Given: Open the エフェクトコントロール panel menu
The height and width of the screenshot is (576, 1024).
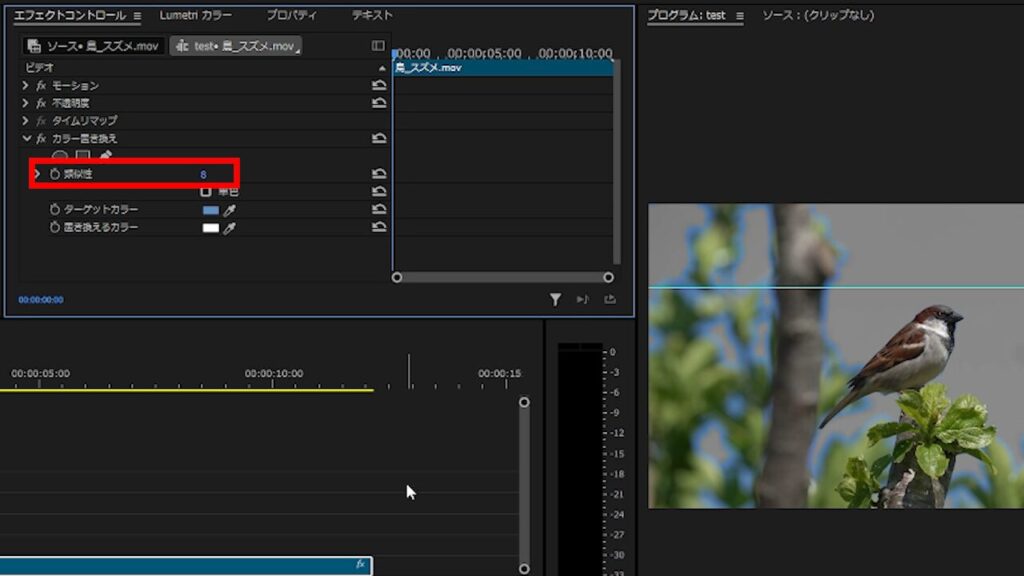Looking at the screenshot, I should coord(137,16).
